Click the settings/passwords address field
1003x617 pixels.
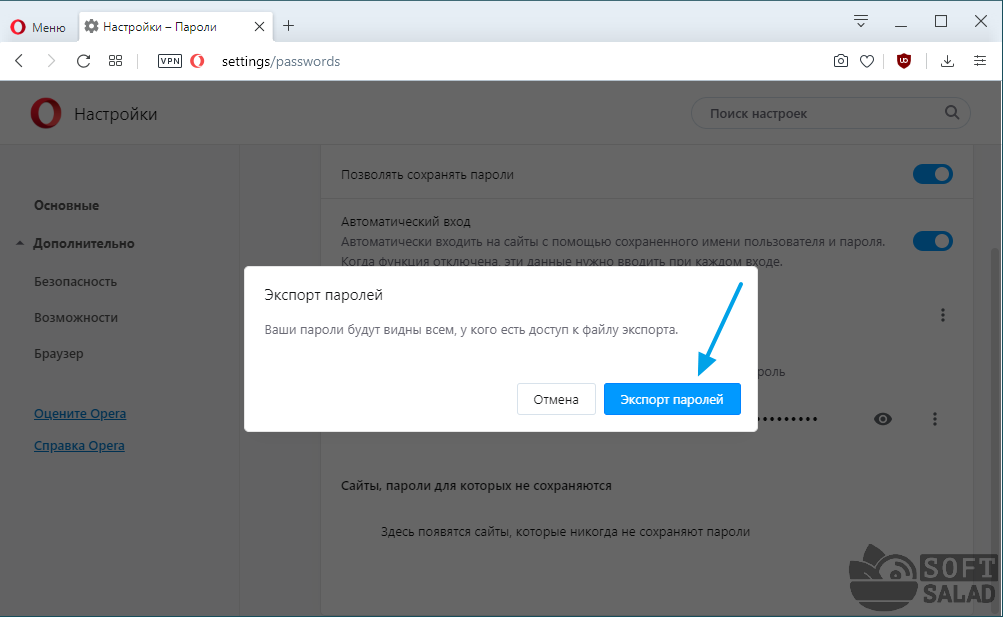click(x=281, y=61)
